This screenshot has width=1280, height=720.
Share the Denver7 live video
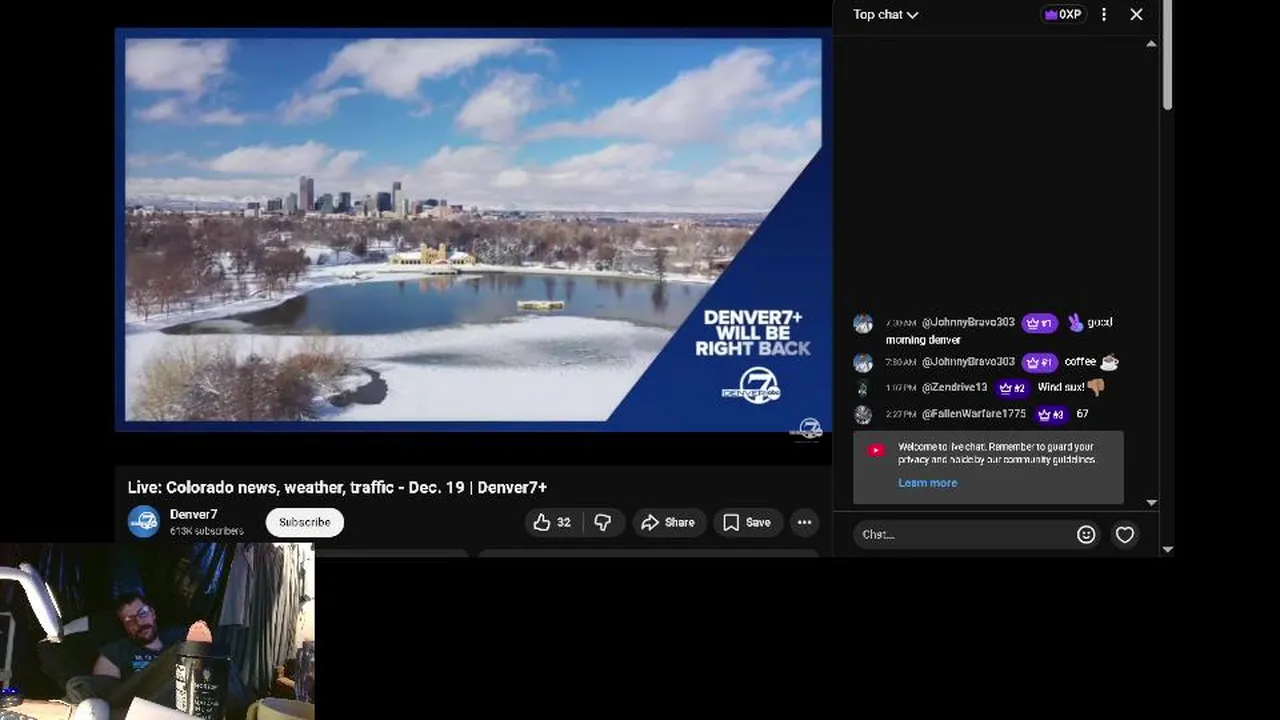(x=668, y=522)
